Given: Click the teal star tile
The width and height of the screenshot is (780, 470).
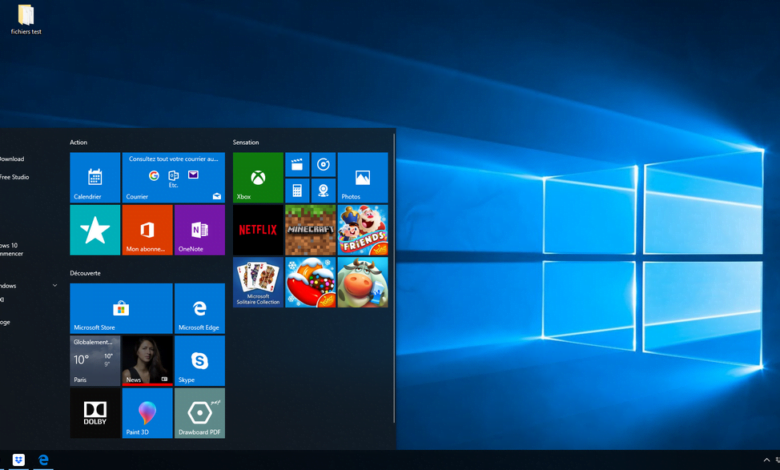Looking at the screenshot, I should [95, 230].
